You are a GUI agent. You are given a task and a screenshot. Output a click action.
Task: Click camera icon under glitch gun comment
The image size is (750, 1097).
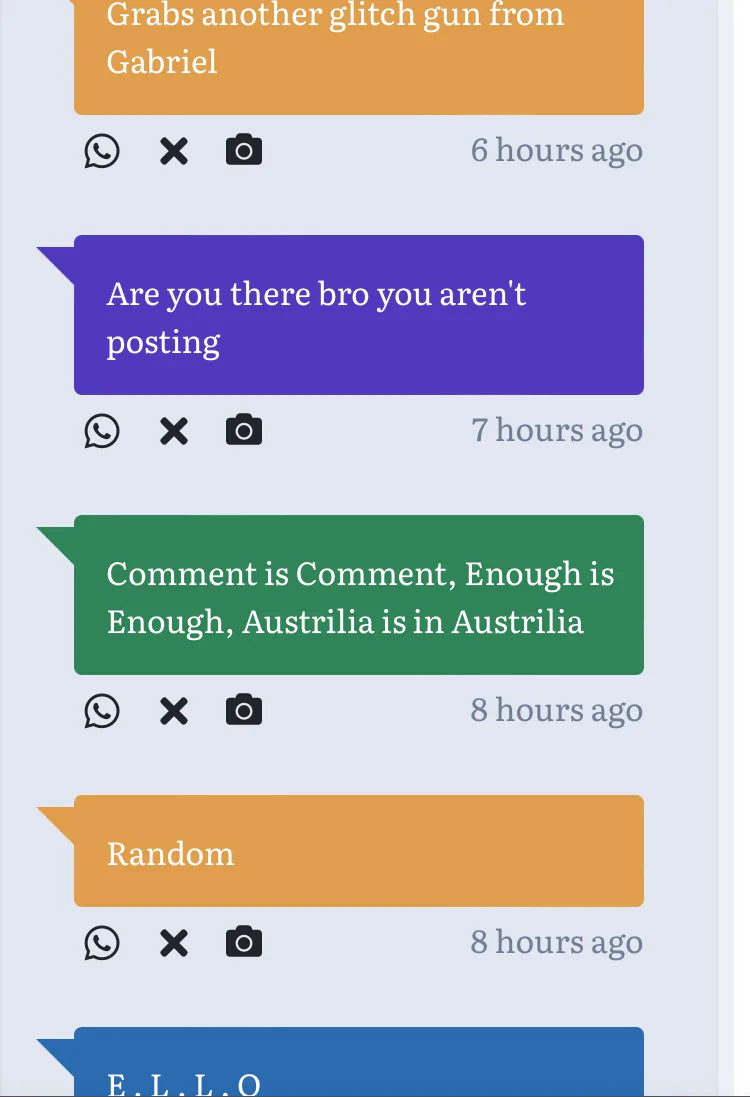click(244, 151)
